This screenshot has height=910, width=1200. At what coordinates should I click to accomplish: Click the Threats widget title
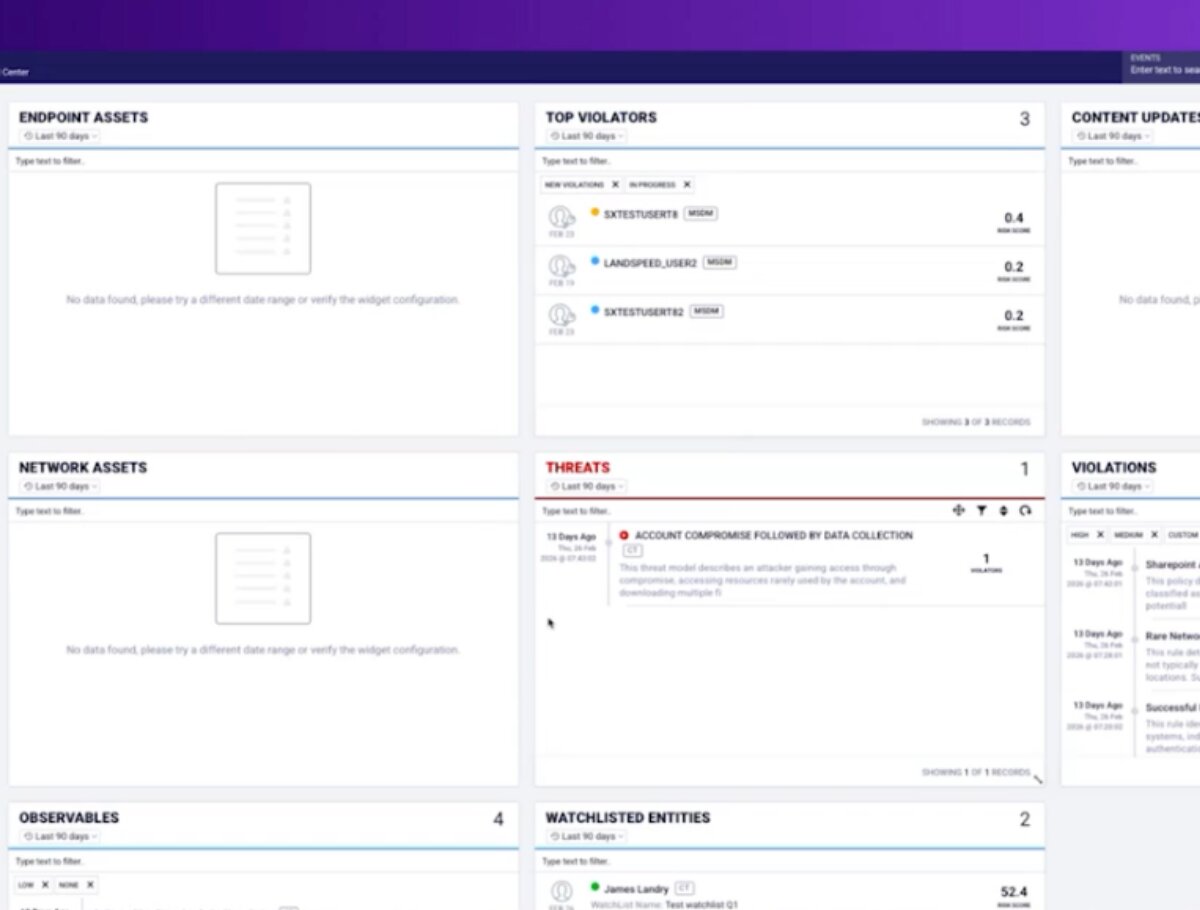[x=577, y=467]
